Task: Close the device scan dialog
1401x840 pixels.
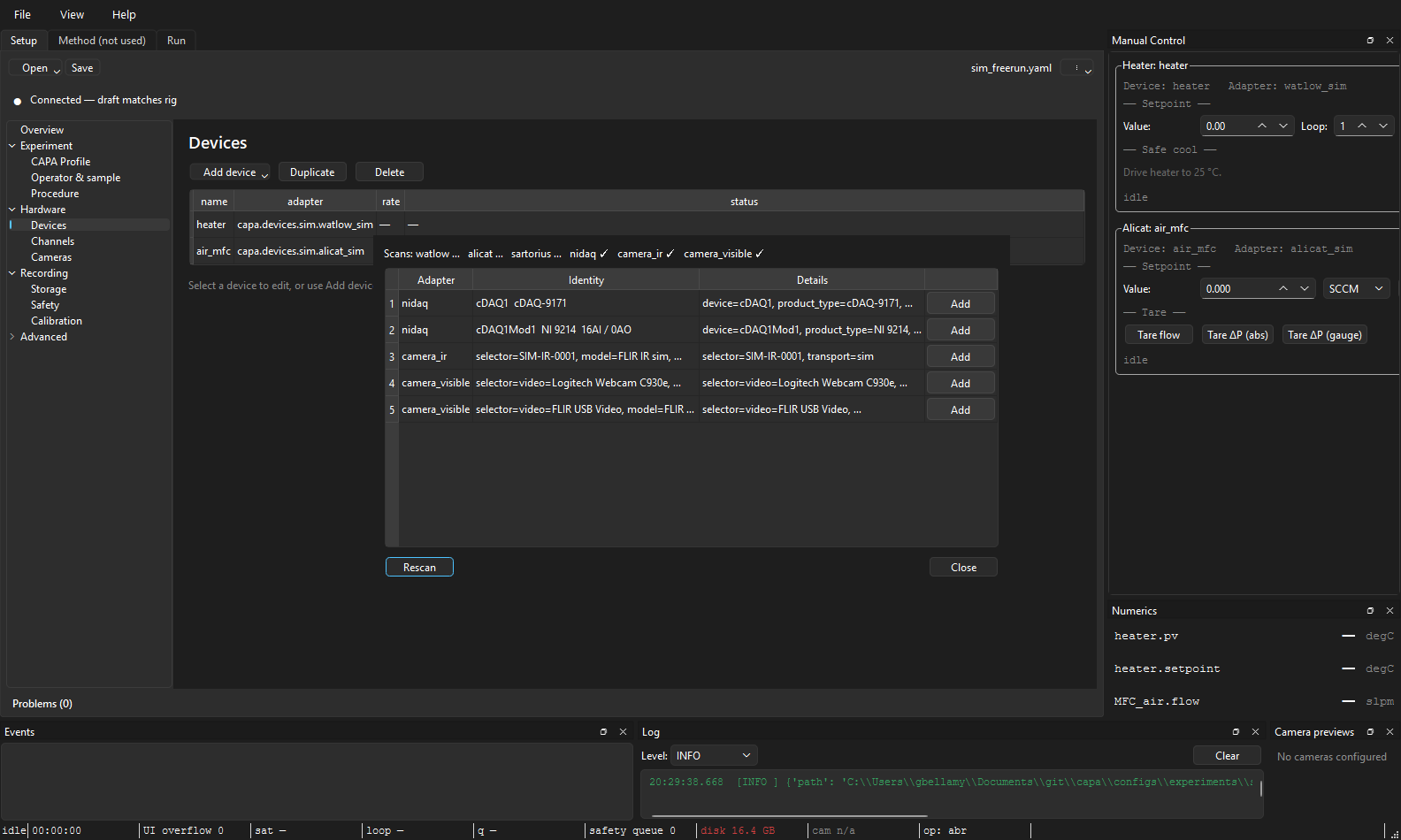Action: (x=963, y=568)
